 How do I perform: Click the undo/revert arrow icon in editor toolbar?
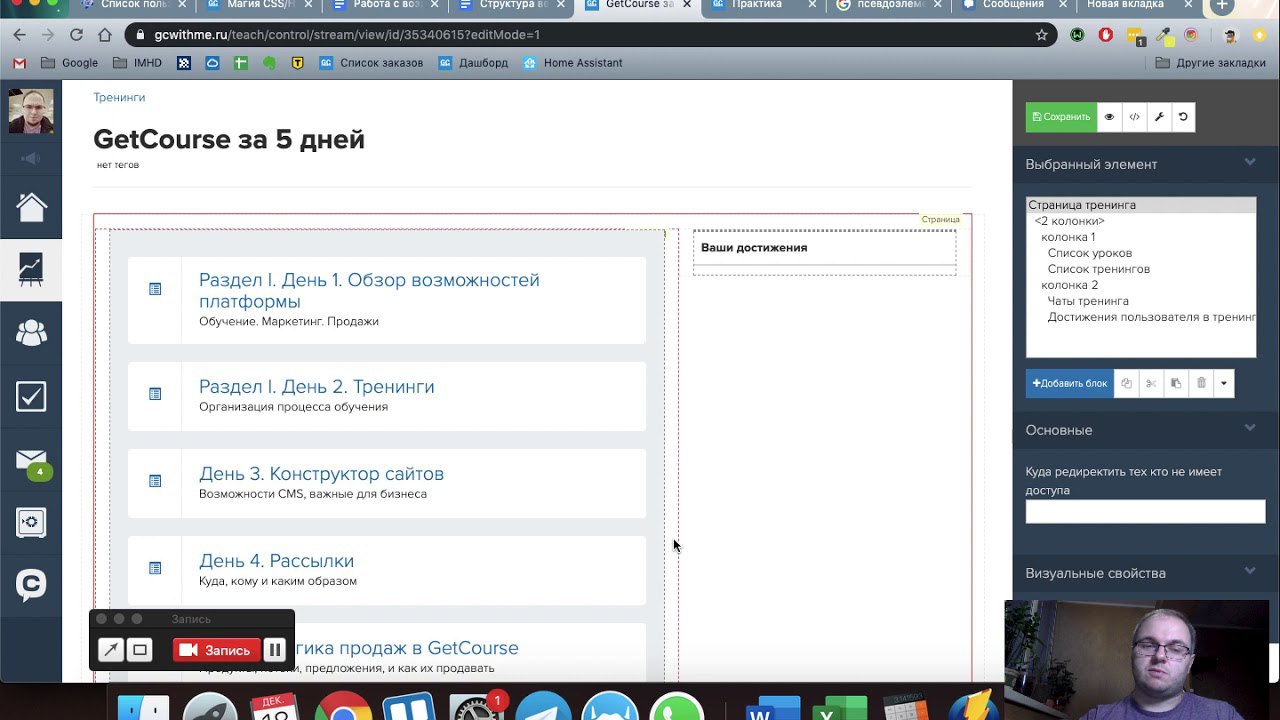[1183, 117]
